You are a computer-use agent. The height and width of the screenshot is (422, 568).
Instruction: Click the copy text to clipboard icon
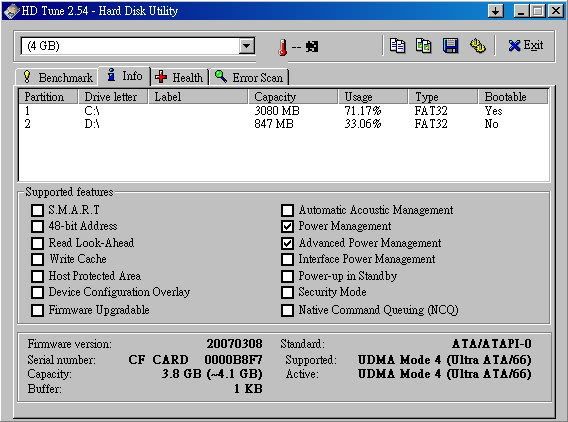(397, 46)
